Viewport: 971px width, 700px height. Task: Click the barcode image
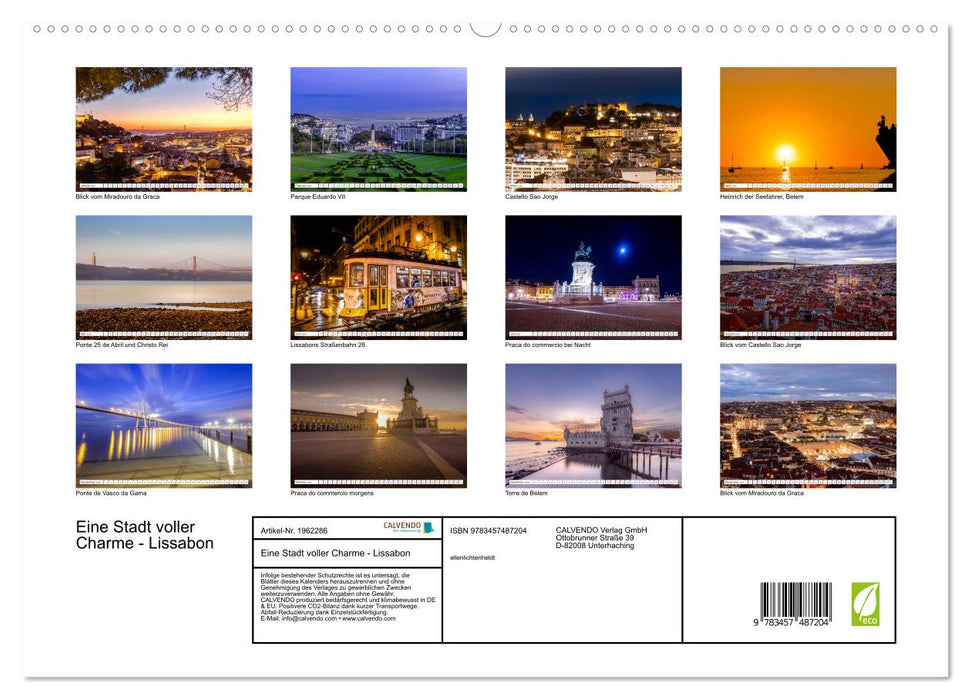(795, 604)
